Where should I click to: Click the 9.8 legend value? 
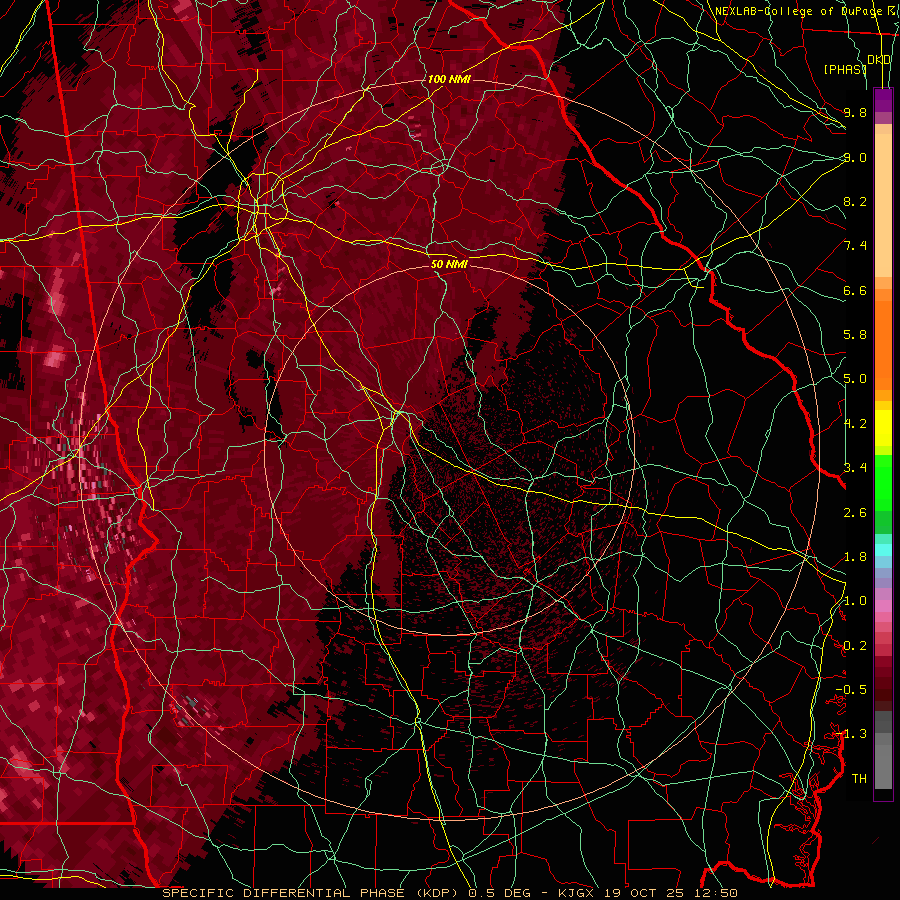click(x=855, y=112)
